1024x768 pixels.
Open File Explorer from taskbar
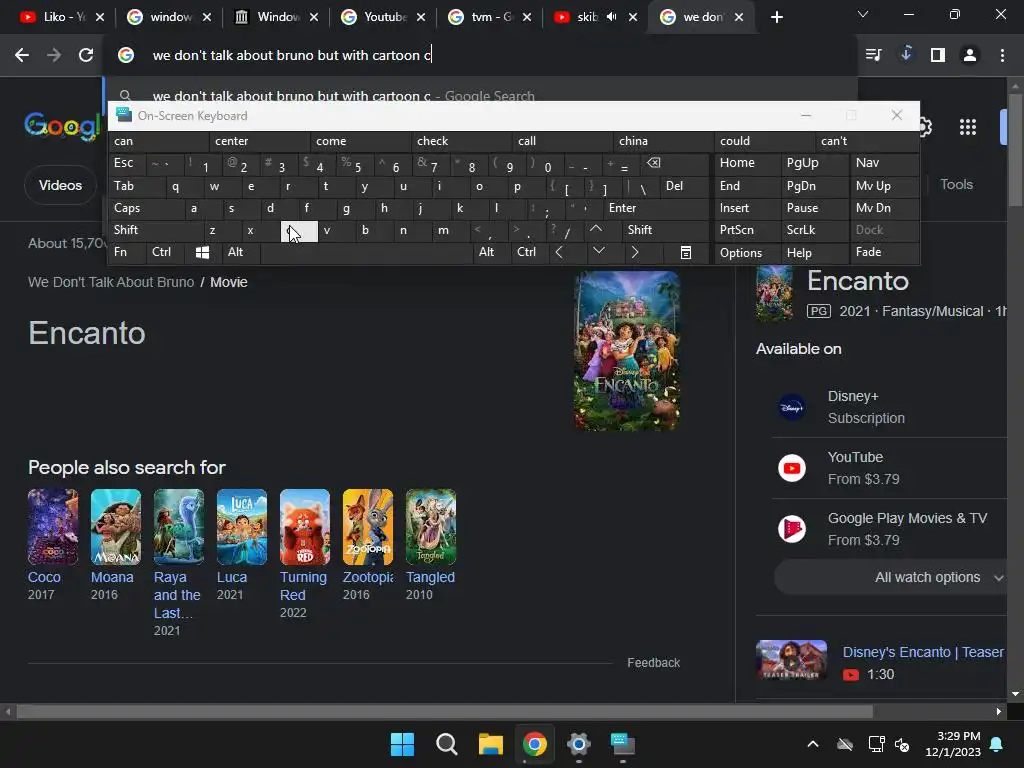tap(490, 744)
